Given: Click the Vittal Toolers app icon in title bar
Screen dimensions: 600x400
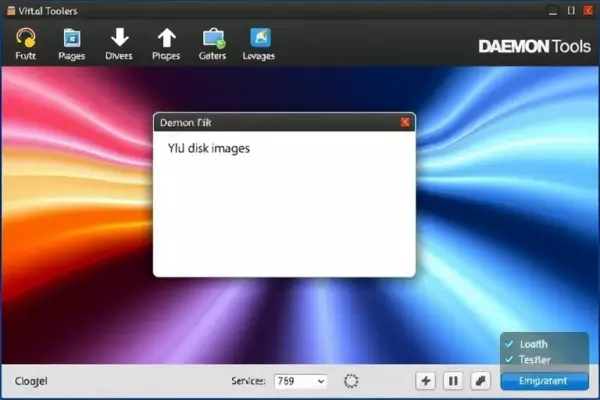Looking at the screenshot, I should click(11, 11).
